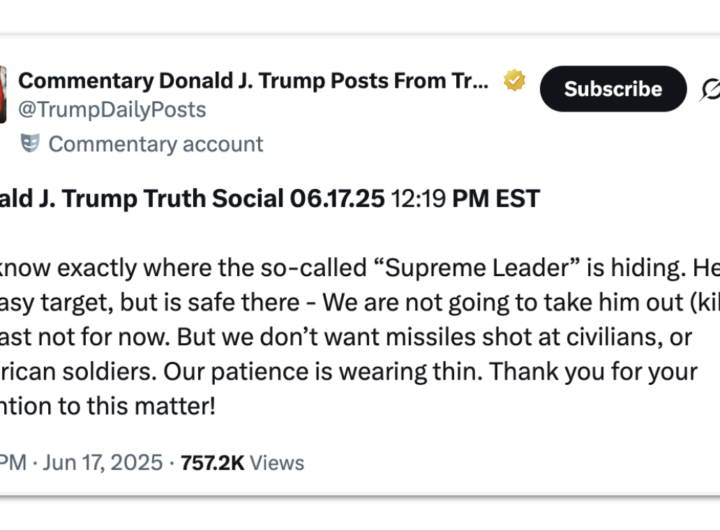Click the "Views" label
The height and width of the screenshot is (530, 720).
(277, 462)
